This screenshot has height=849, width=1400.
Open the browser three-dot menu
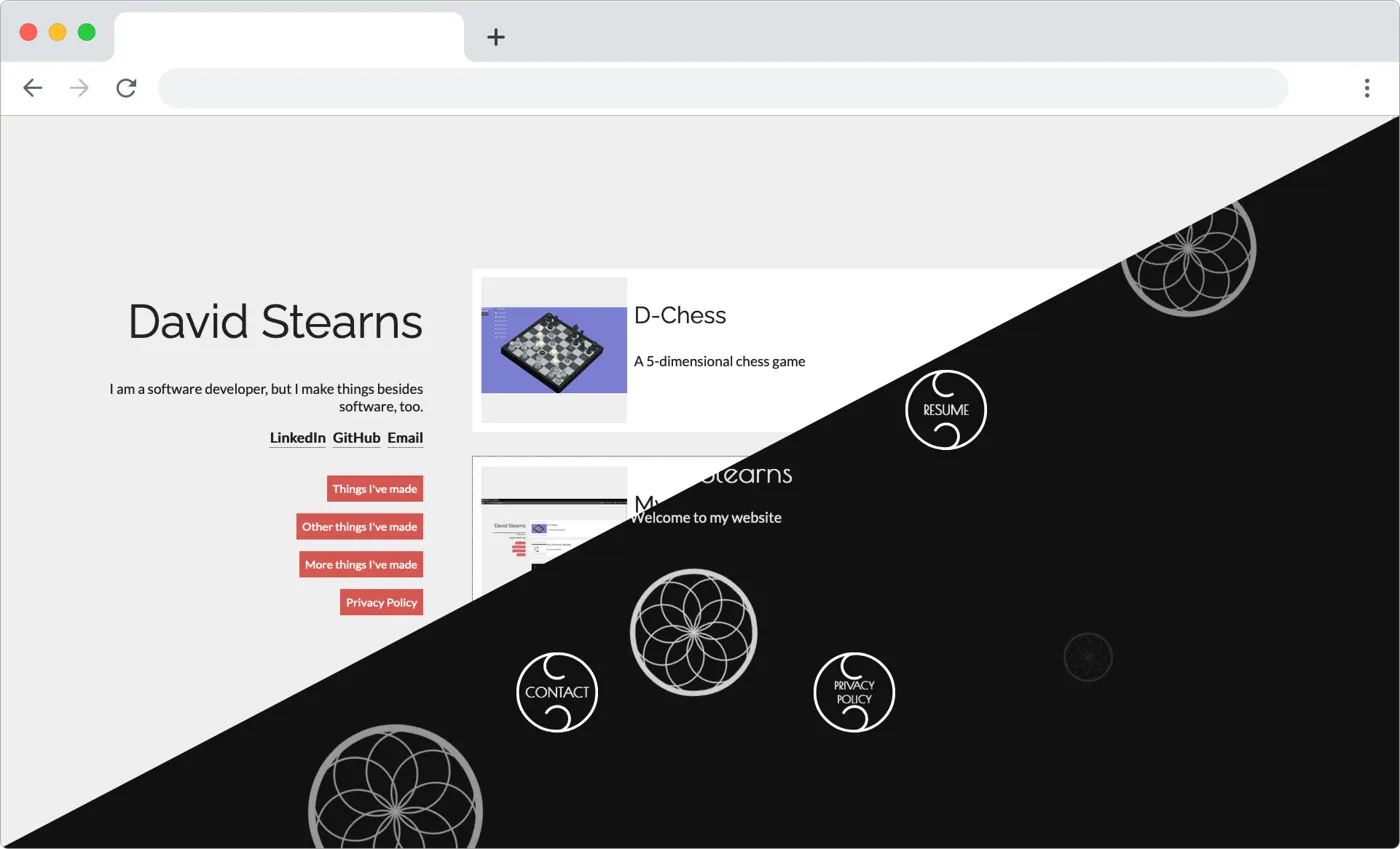tap(1366, 88)
